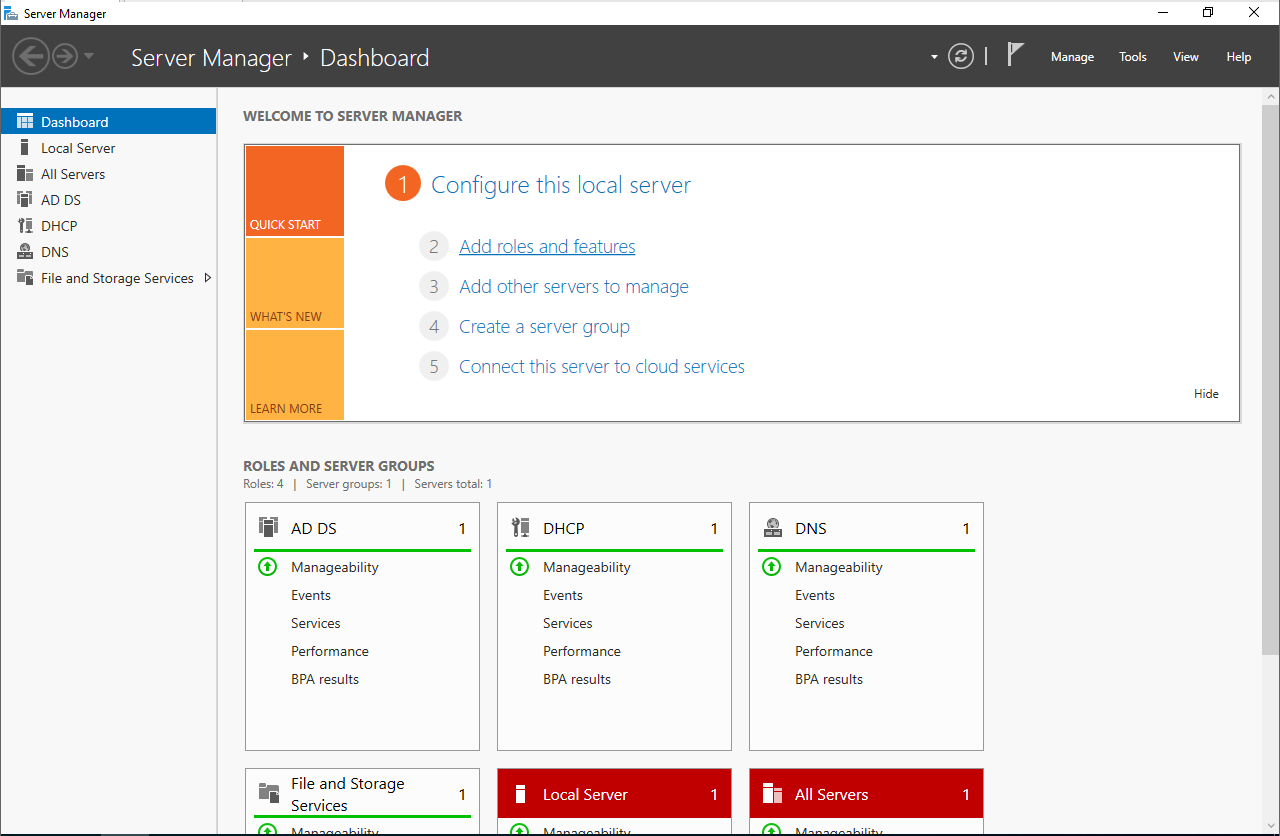Click the AD DS sidebar icon
This screenshot has width=1280, height=836.
[25, 199]
